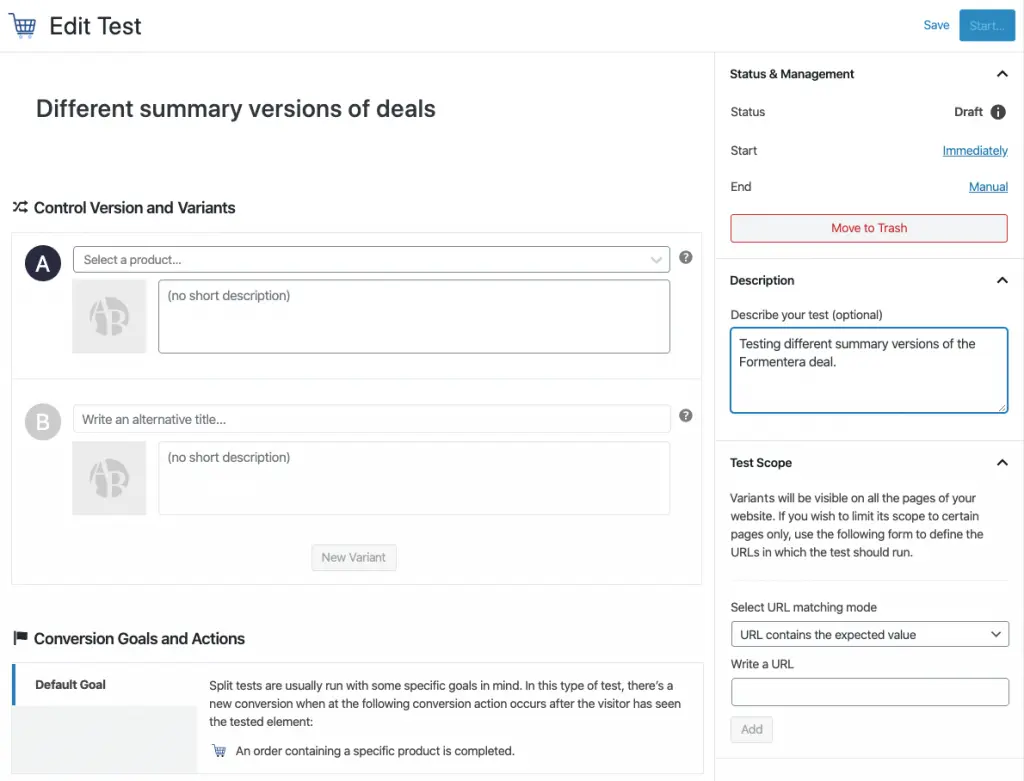Image resolution: width=1024 pixels, height=781 pixels.
Task: Open help icon for variant A
Action: [685, 257]
